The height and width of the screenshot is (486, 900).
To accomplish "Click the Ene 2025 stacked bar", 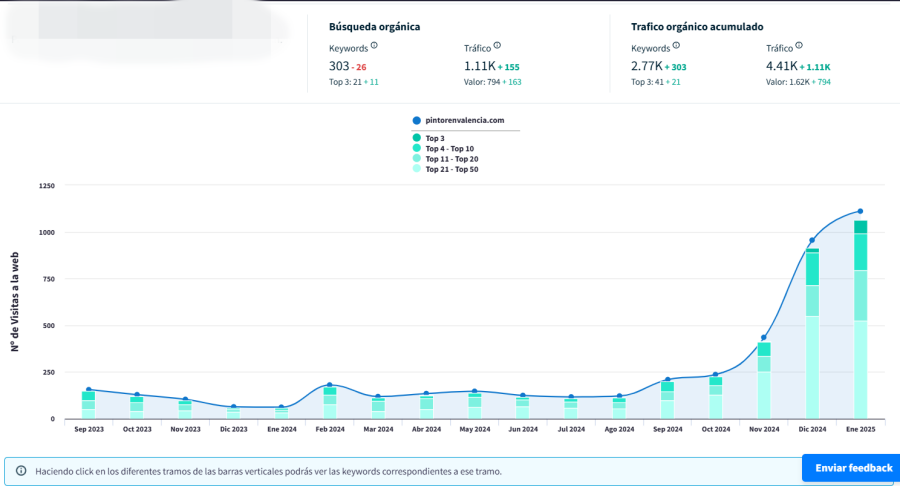I will [x=859, y=320].
